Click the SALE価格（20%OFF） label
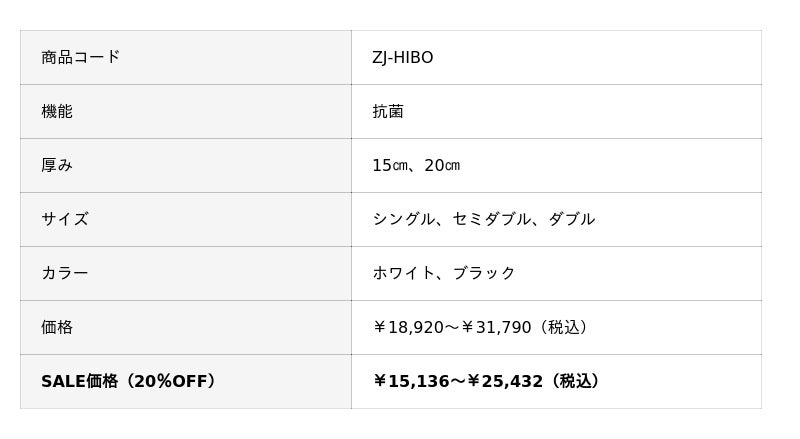Screen dimensions: 800x439 [x=129, y=381]
